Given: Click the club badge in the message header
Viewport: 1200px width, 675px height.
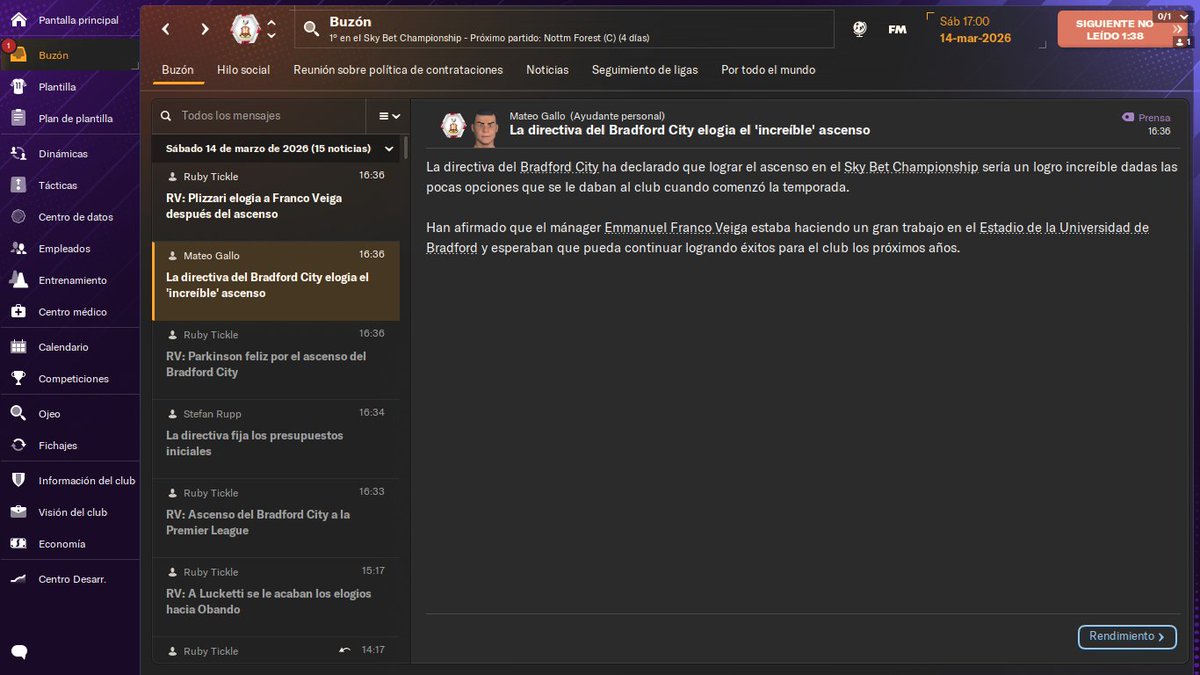Looking at the screenshot, I should coord(453,126).
